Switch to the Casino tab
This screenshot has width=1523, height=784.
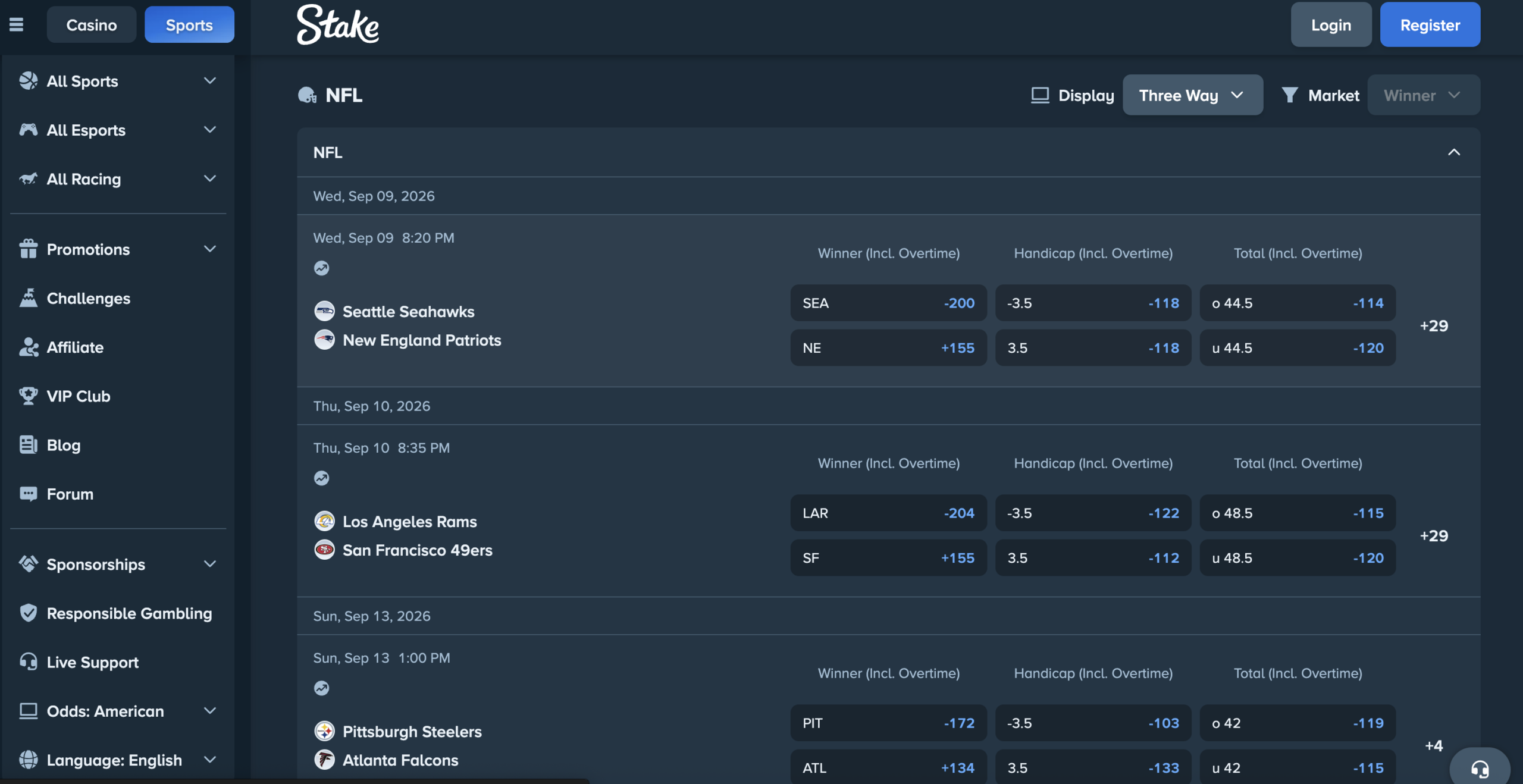pyautogui.click(x=92, y=24)
